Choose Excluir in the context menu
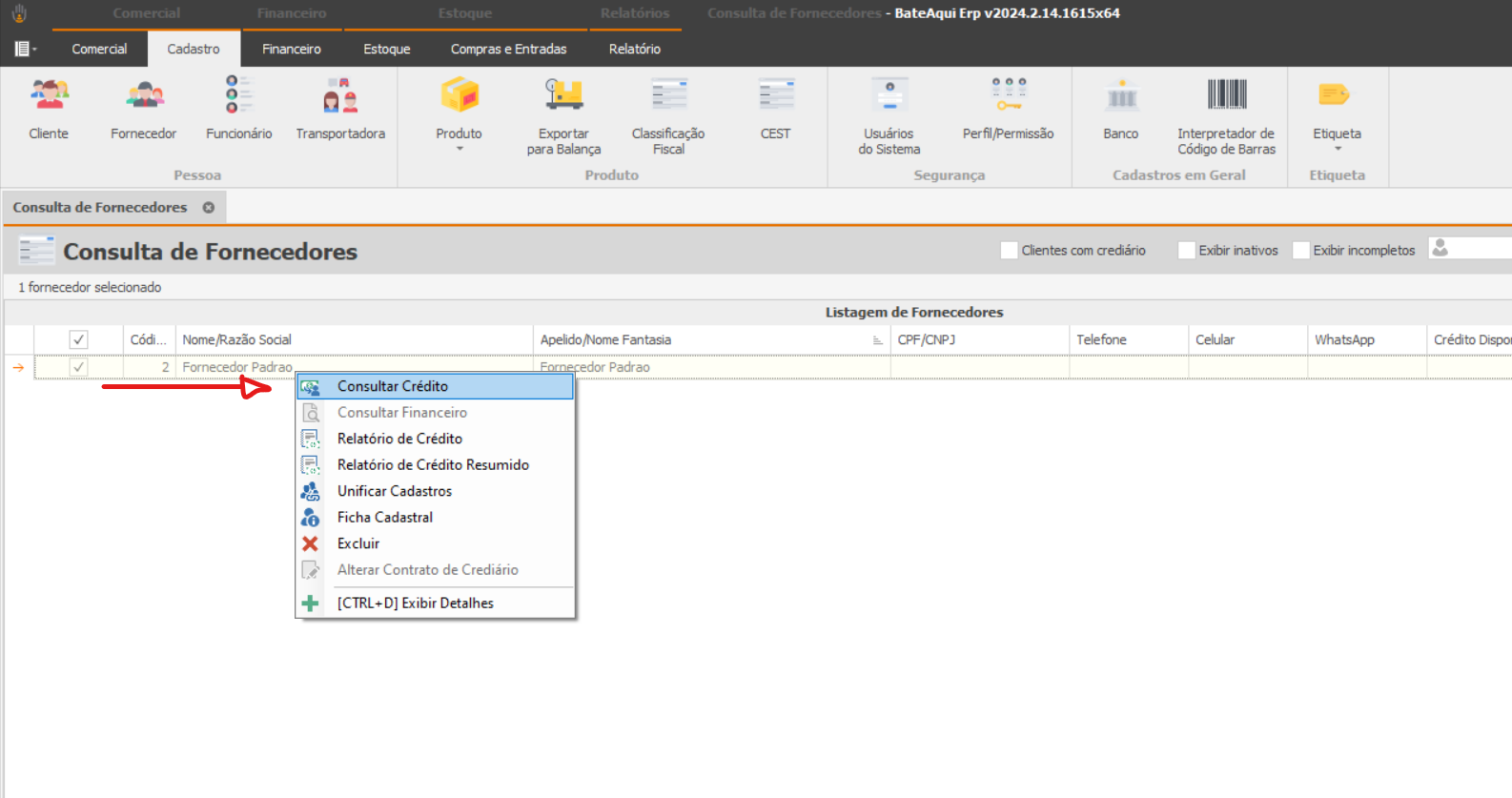1512x798 pixels. (x=435, y=543)
